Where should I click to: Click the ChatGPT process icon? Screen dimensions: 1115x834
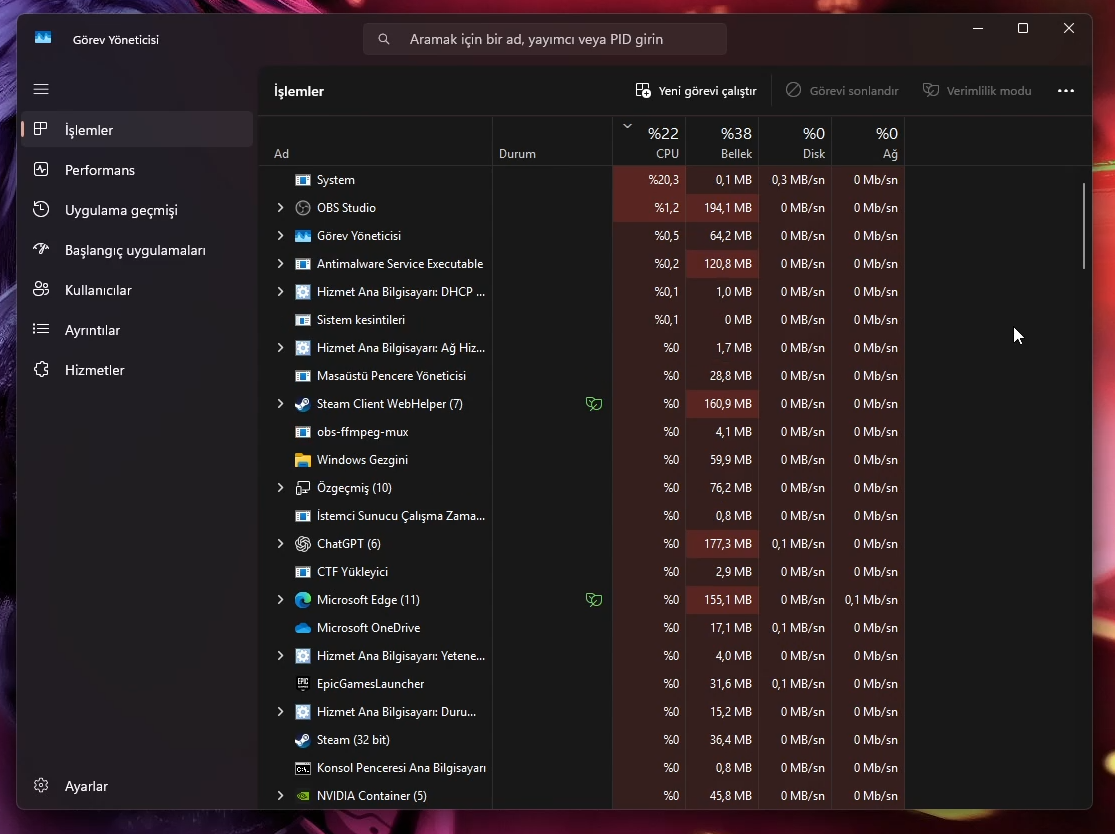pyautogui.click(x=303, y=544)
